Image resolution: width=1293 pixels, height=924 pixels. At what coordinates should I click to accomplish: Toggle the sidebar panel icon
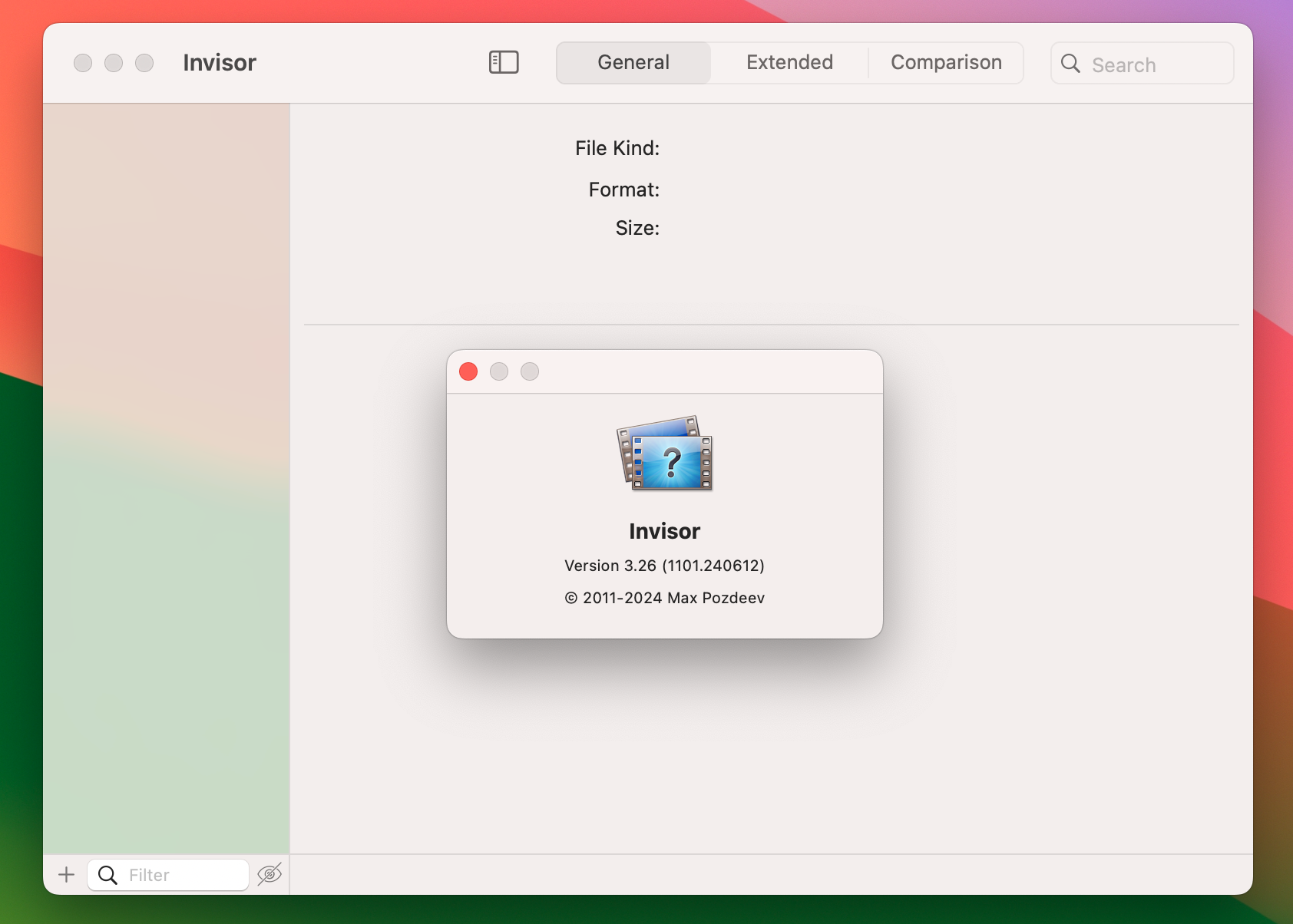coord(504,62)
